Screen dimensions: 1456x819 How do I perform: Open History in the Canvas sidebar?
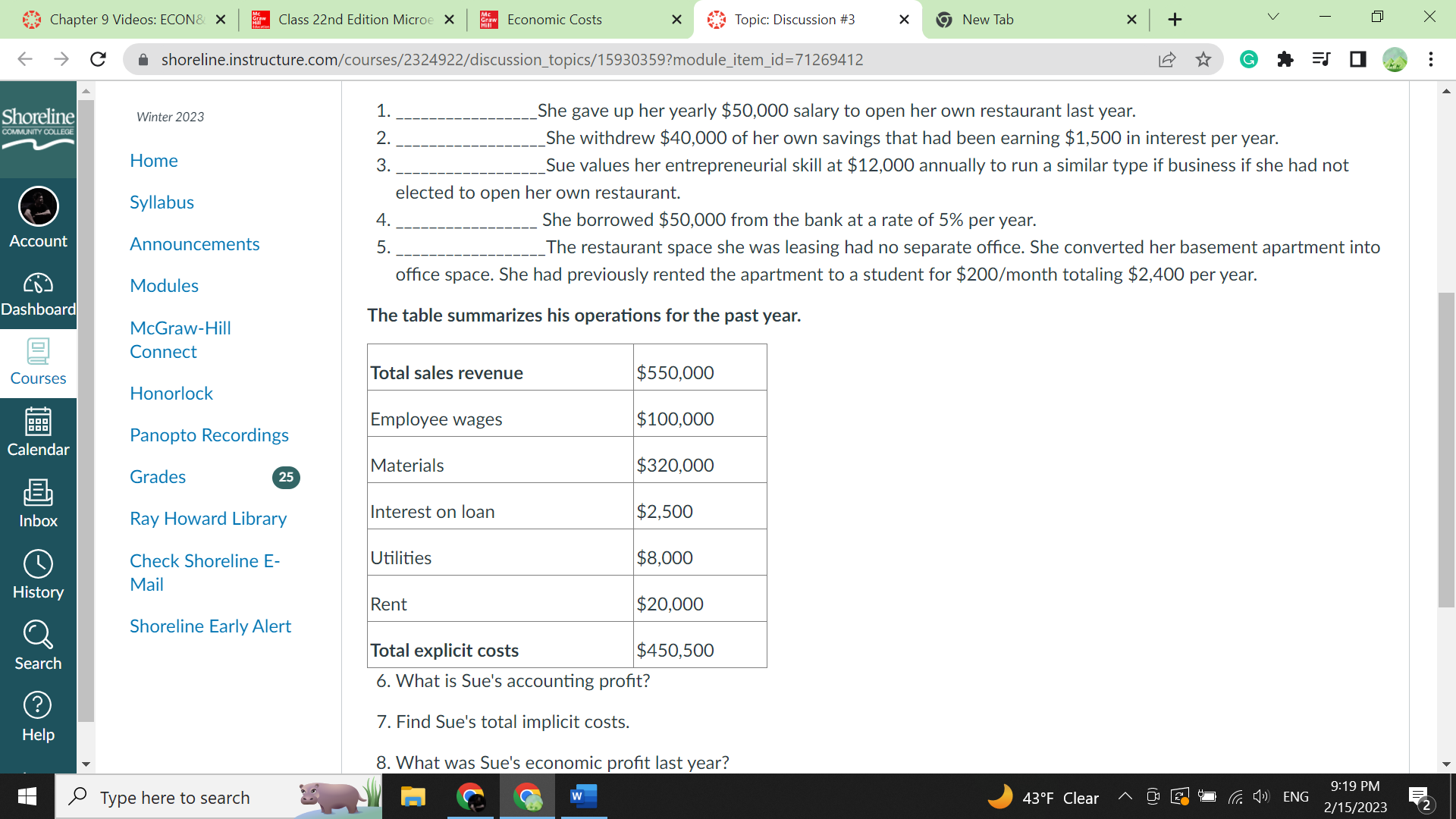[38, 573]
